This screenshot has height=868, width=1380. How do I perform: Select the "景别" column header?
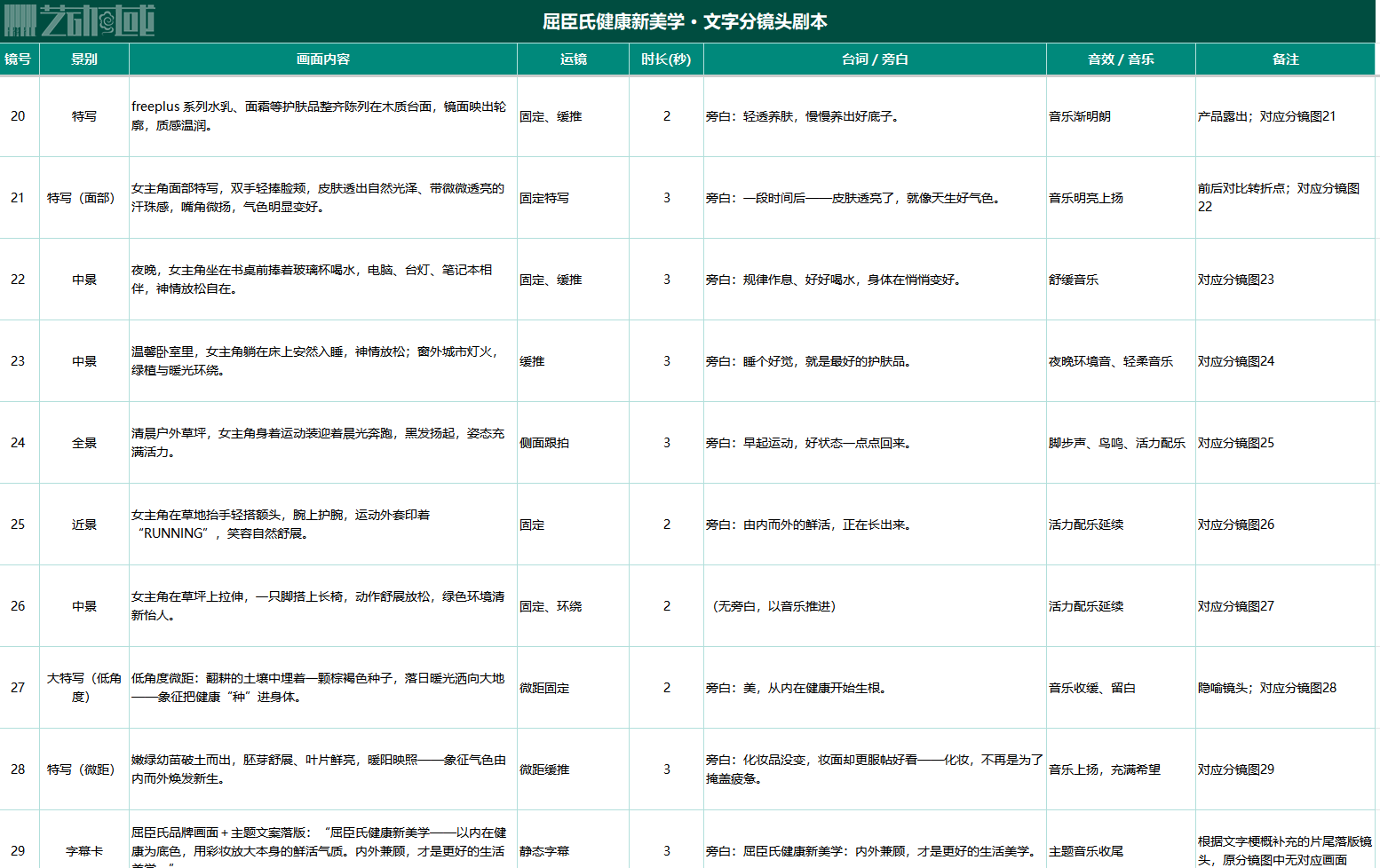84,59
